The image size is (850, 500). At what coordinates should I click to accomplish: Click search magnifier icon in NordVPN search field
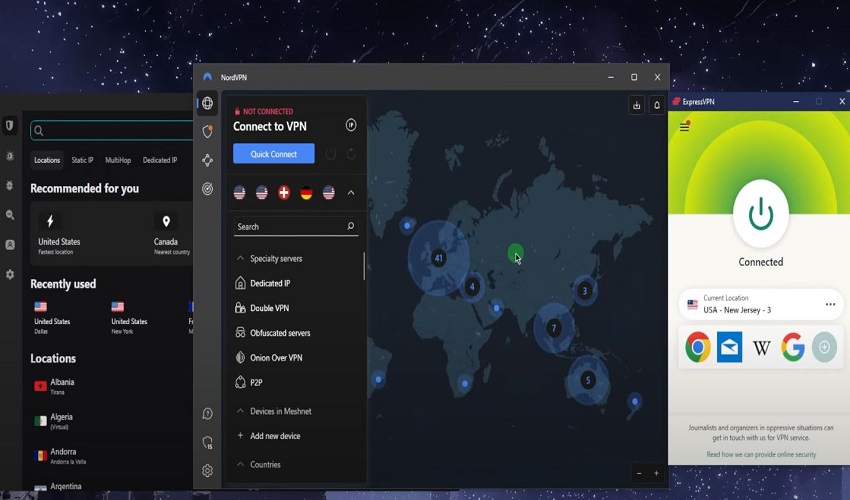click(350, 226)
